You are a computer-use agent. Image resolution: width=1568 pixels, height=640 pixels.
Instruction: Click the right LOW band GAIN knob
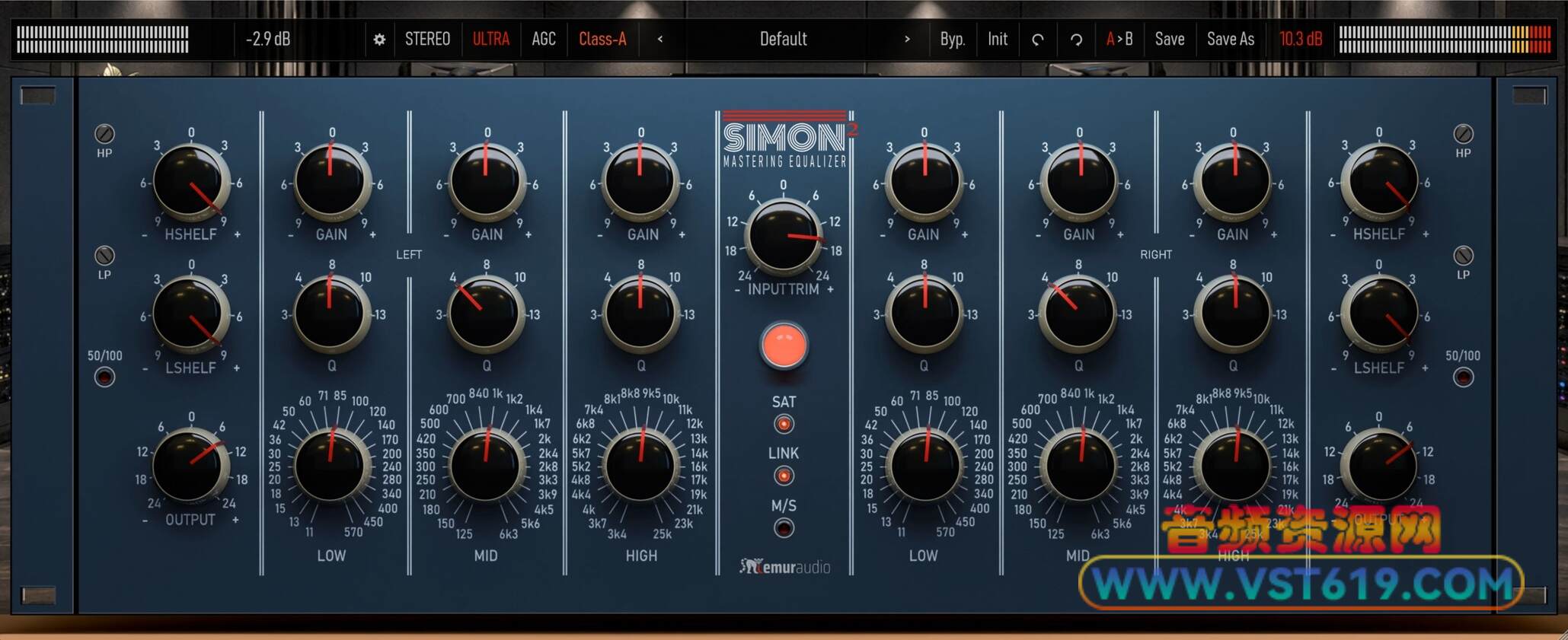click(x=925, y=181)
